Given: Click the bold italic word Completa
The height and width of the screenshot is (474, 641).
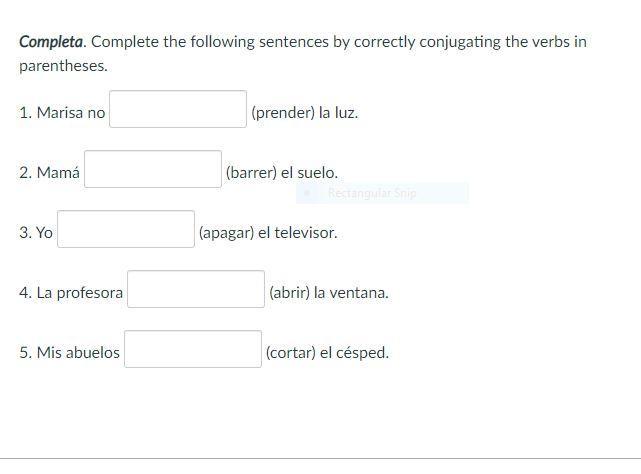Looking at the screenshot, I should tap(51, 42).
